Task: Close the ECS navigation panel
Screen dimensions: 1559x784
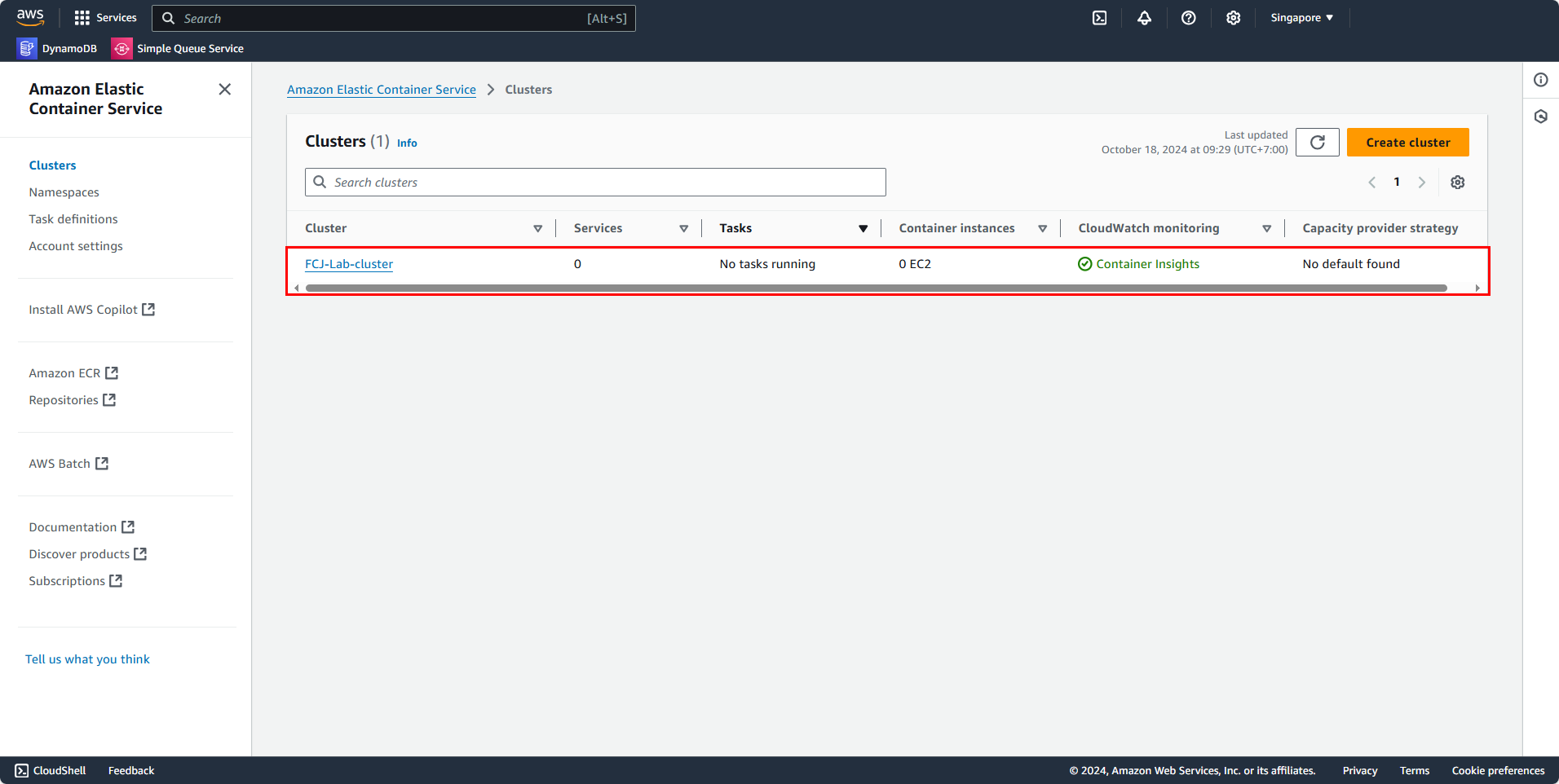Action: (x=225, y=89)
